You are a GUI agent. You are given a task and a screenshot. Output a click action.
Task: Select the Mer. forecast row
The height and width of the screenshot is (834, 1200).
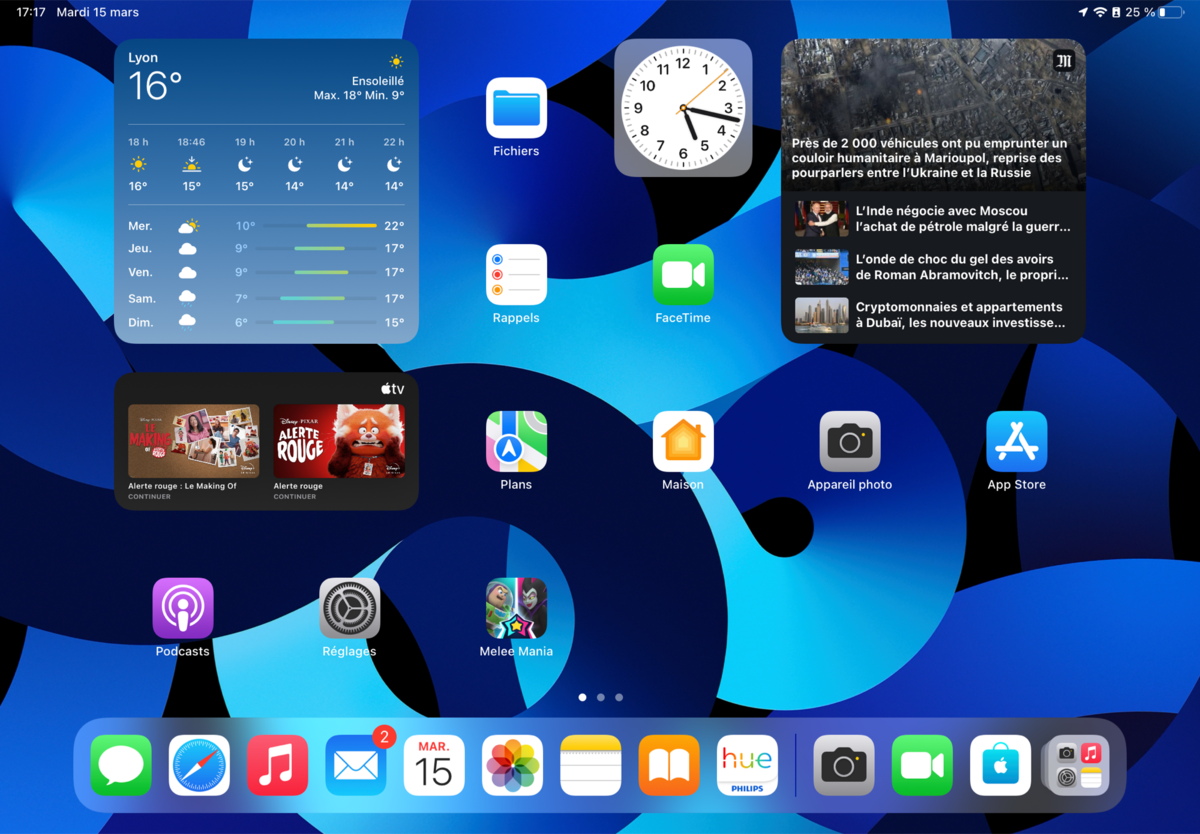(x=266, y=226)
